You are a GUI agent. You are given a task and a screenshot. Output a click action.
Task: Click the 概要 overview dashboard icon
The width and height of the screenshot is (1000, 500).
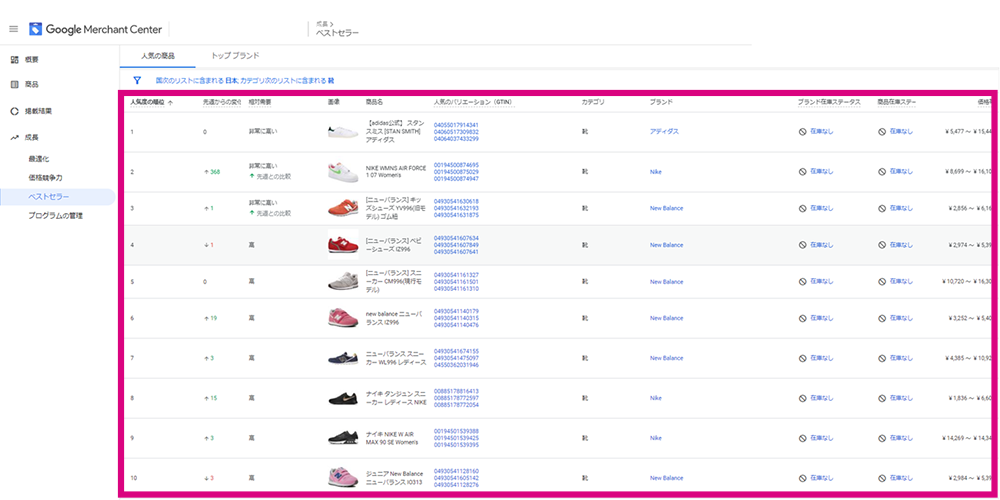click(x=14, y=60)
